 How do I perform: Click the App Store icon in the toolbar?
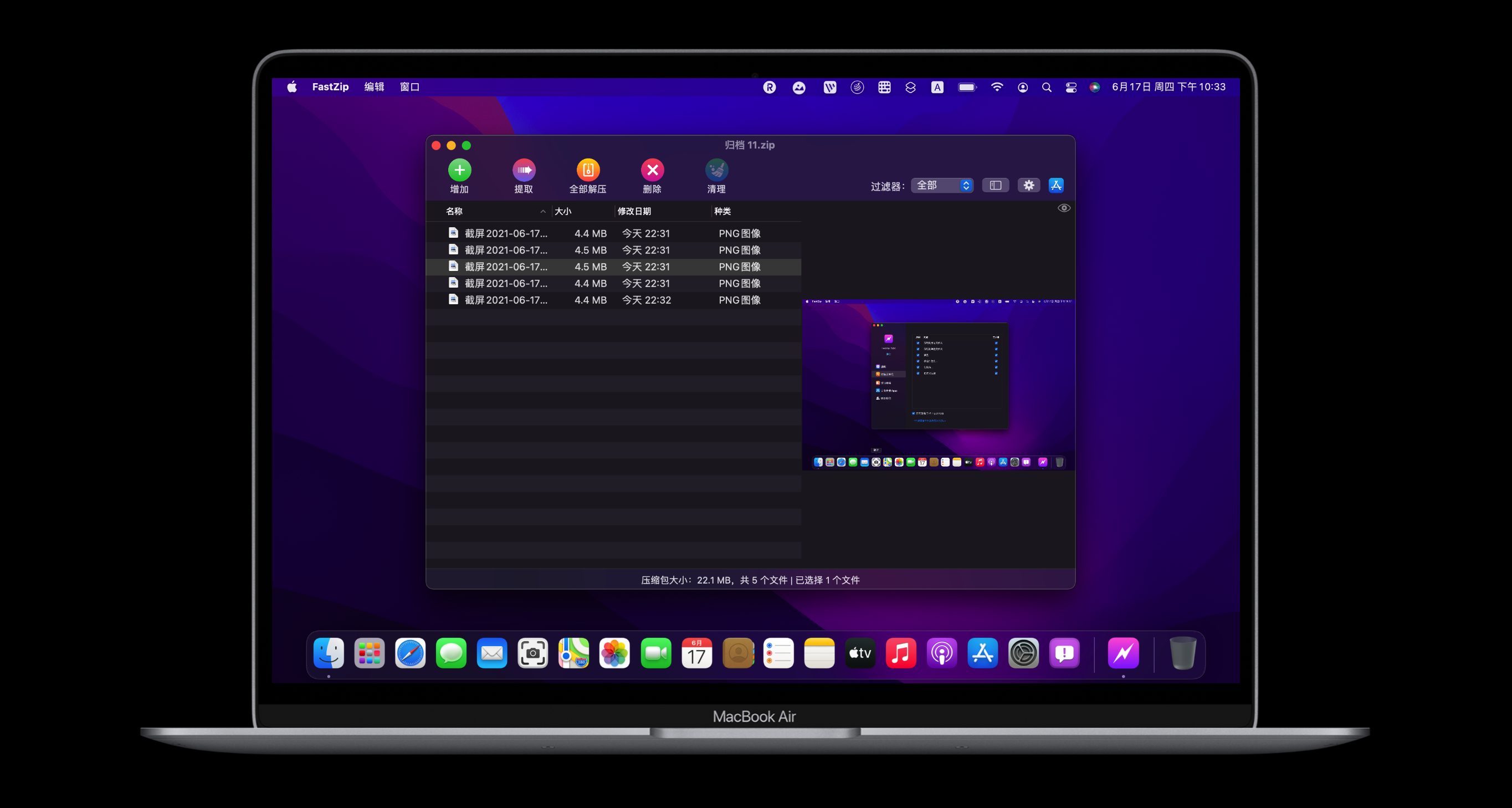1056,185
